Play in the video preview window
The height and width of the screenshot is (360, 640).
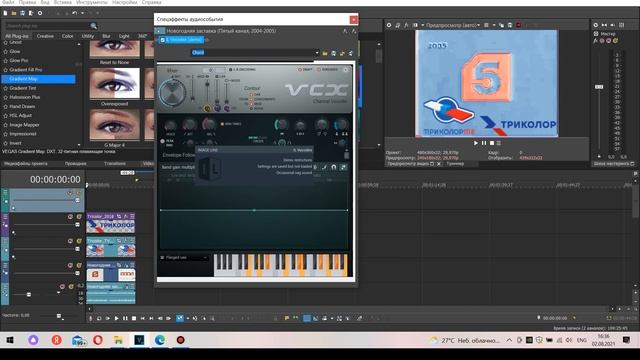[476, 143]
